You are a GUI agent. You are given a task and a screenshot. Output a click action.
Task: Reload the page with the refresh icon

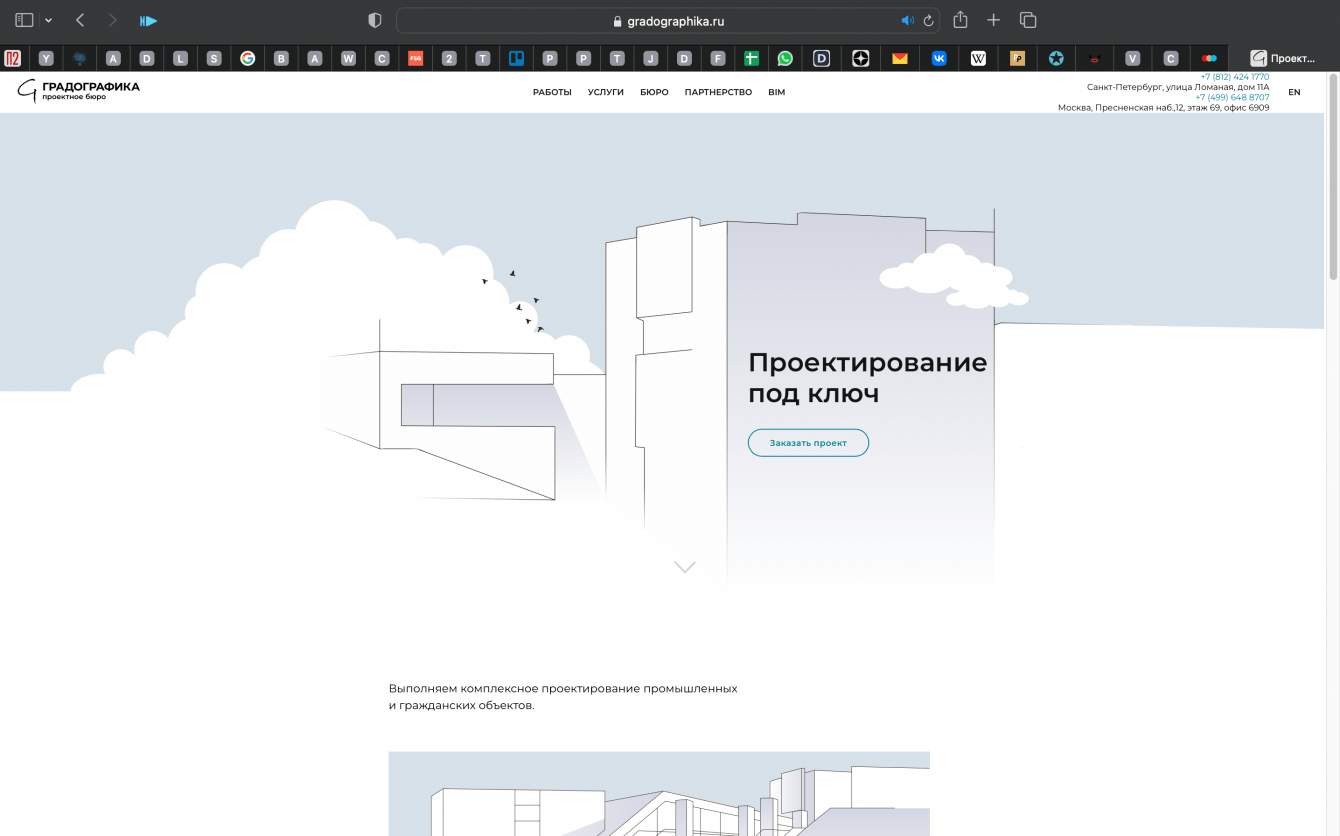pyautogui.click(x=928, y=20)
